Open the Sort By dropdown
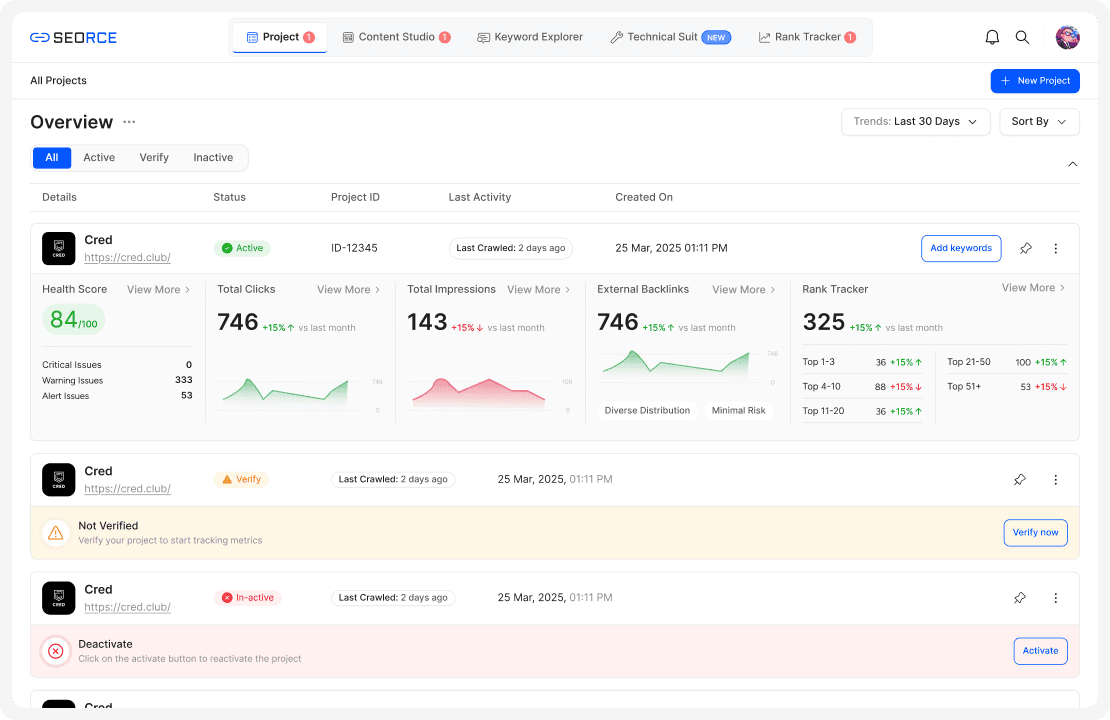The height and width of the screenshot is (720, 1110). pos(1039,121)
